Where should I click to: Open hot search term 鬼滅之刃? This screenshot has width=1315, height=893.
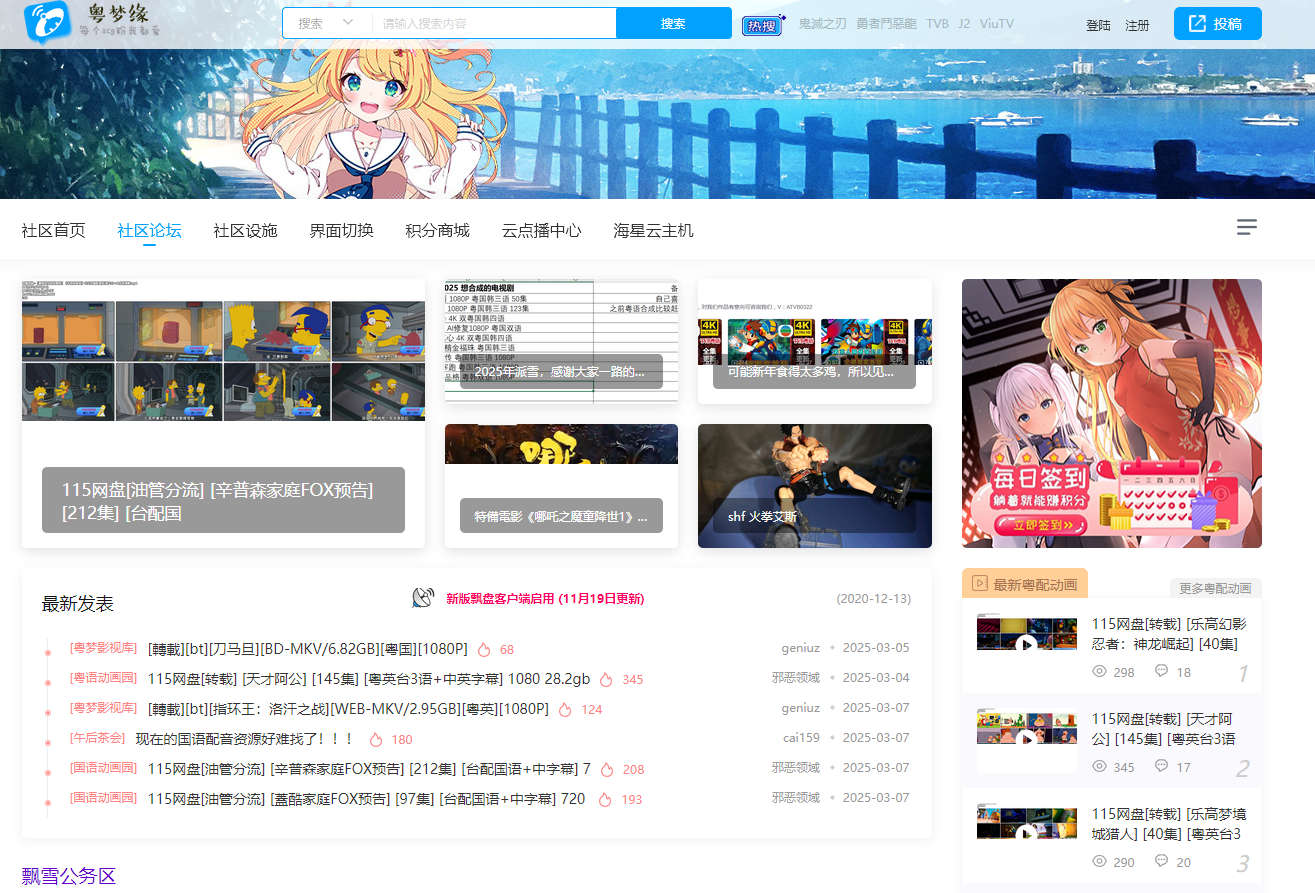click(822, 24)
